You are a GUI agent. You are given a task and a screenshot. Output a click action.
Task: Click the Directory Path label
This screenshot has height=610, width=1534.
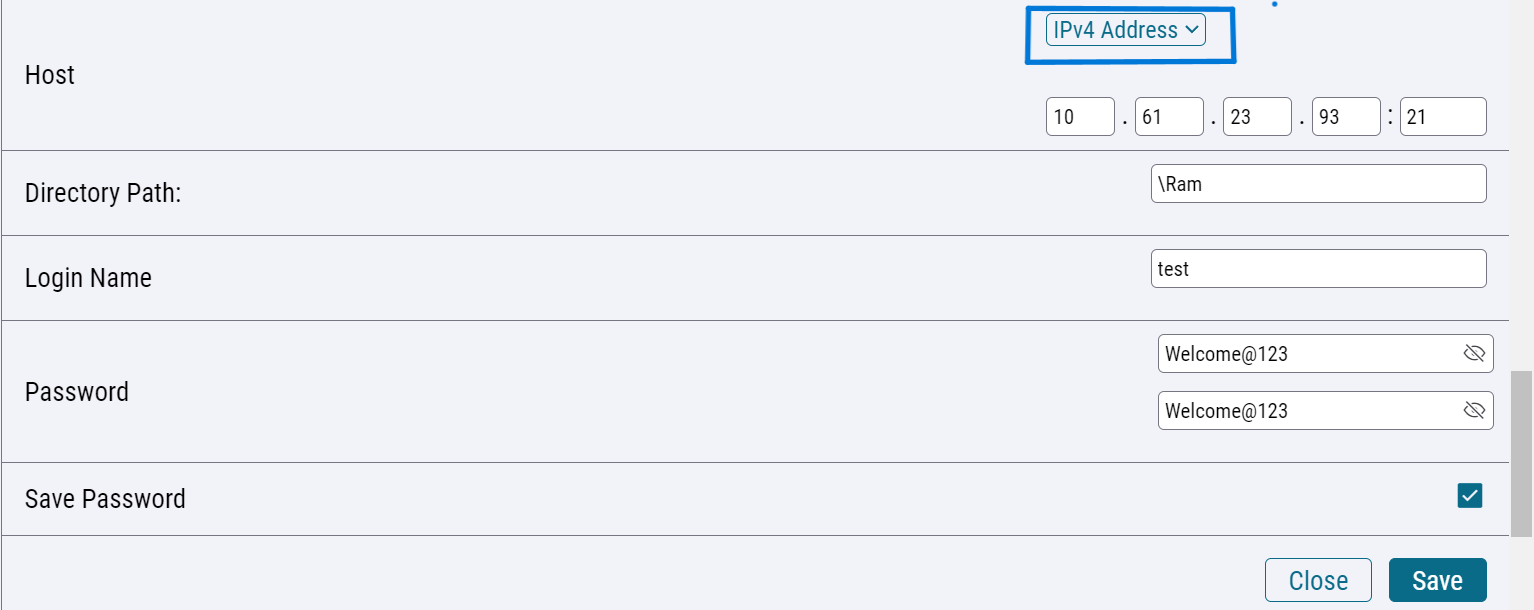pyautogui.click(x=103, y=193)
